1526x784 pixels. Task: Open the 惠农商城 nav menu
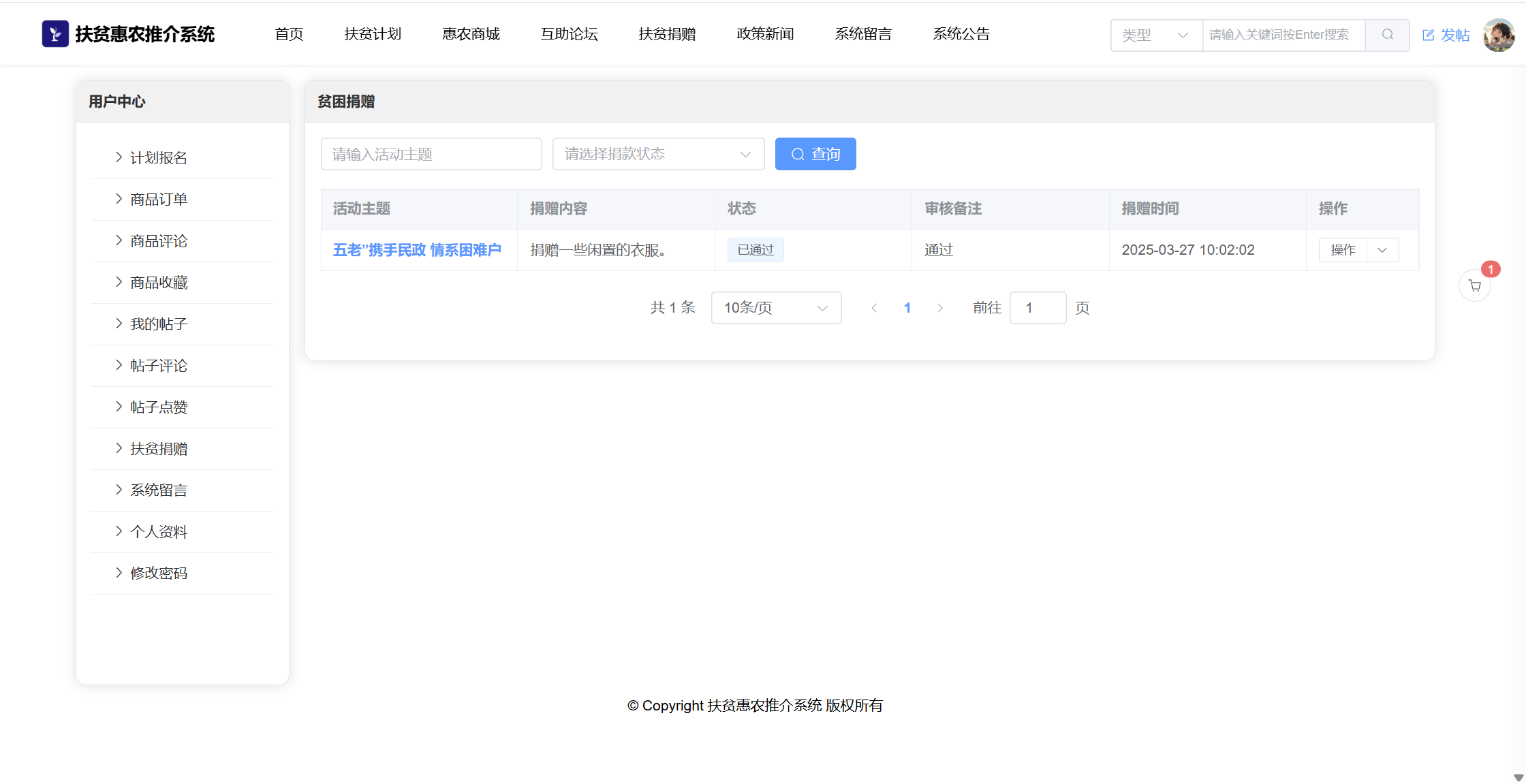click(x=471, y=34)
